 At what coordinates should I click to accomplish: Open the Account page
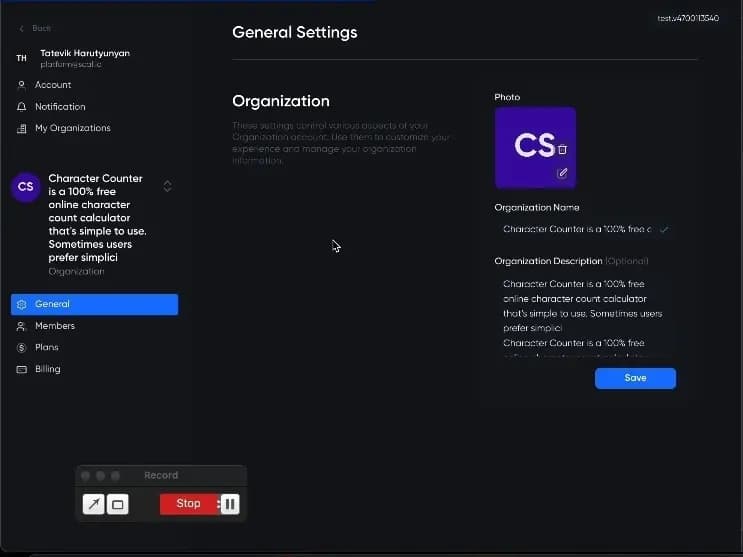[52, 85]
